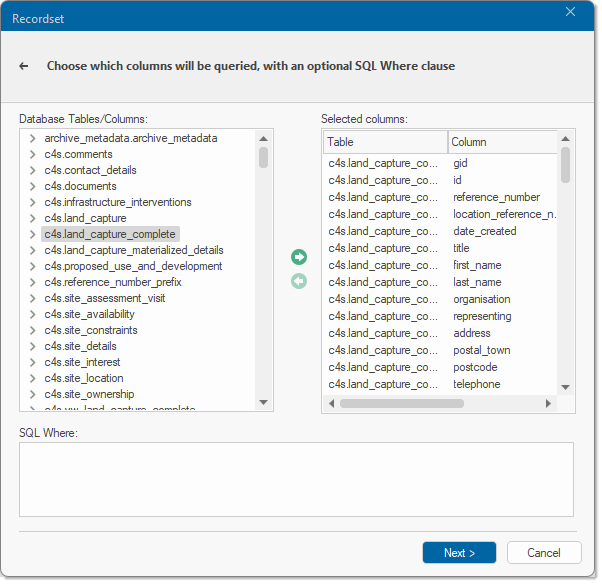The height and width of the screenshot is (584, 602).
Task: Click down arrow of tables list scrollbar
Action: point(263,402)
